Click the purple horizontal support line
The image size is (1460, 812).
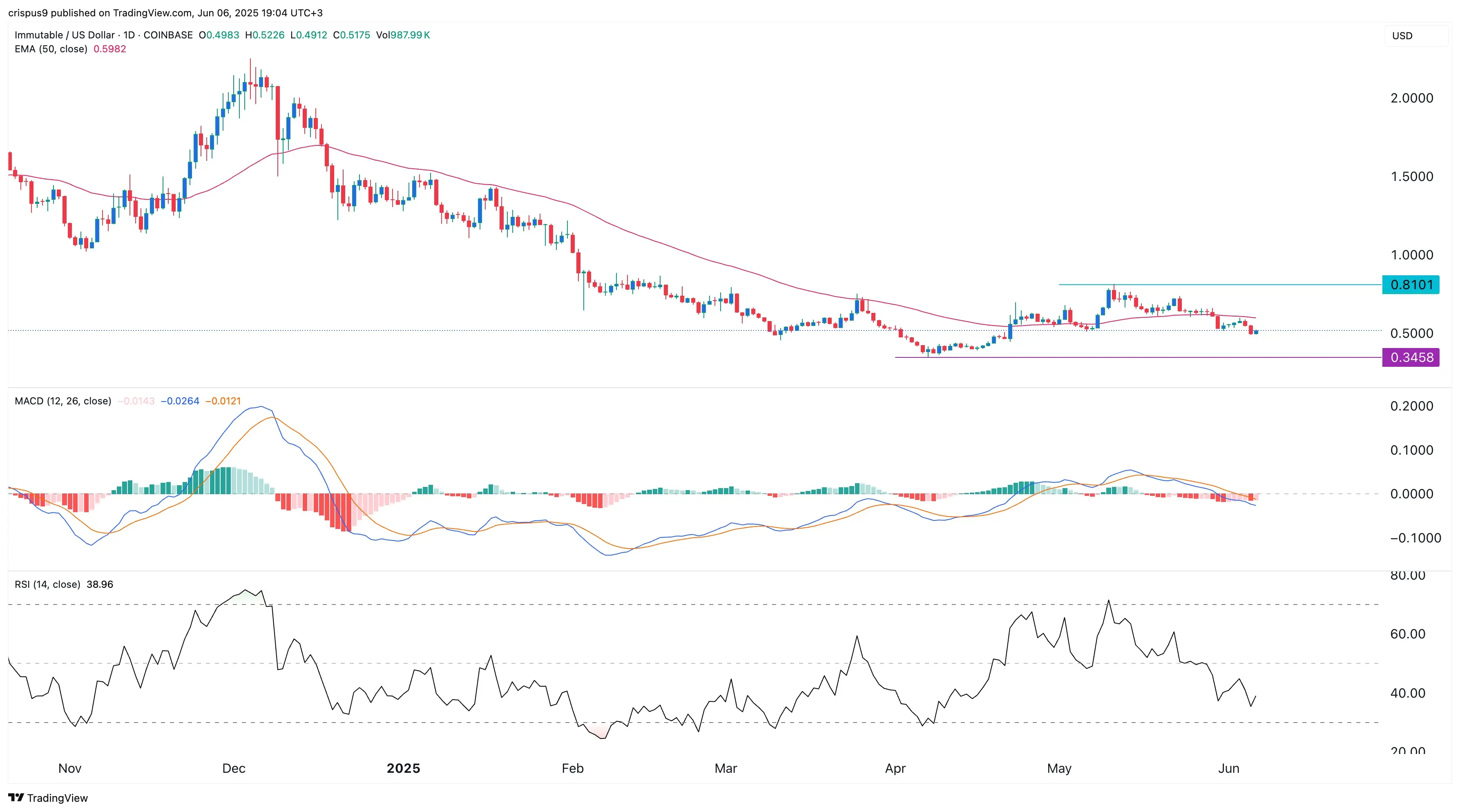pos(1138,357)
